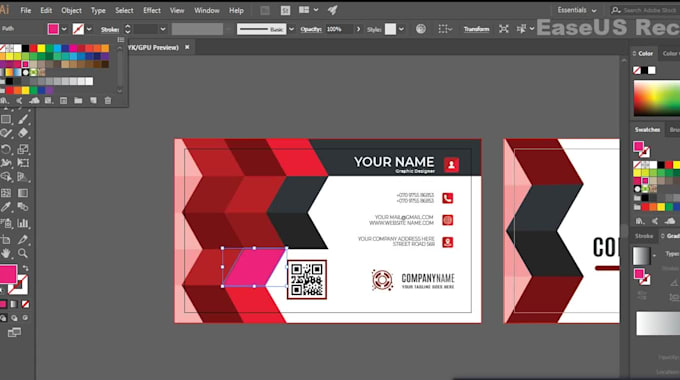Open the Effect menu
680x380 pixels.
(x=152, y=10)
